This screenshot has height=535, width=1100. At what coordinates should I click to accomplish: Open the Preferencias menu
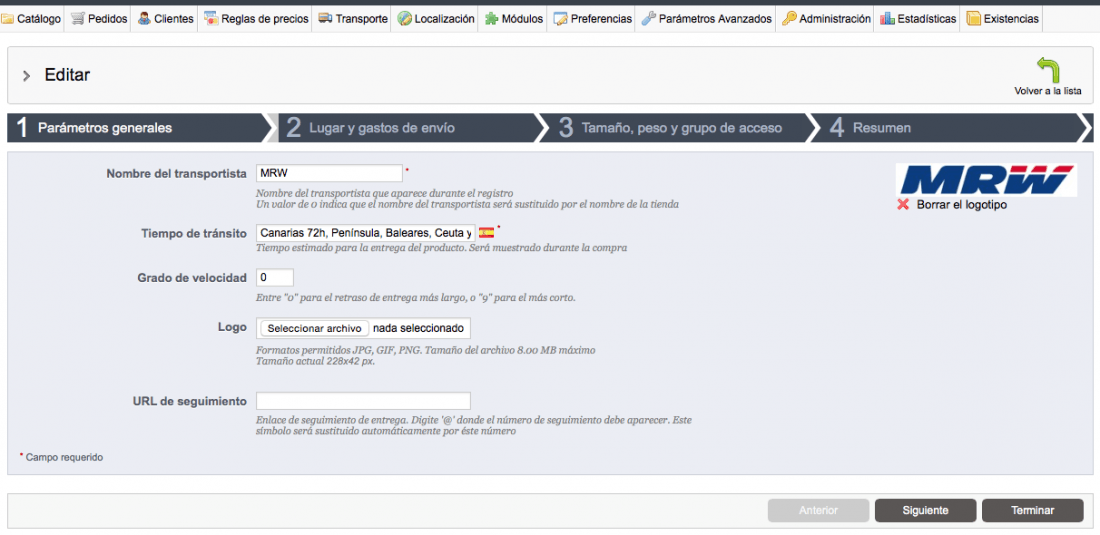coord(592,19)
